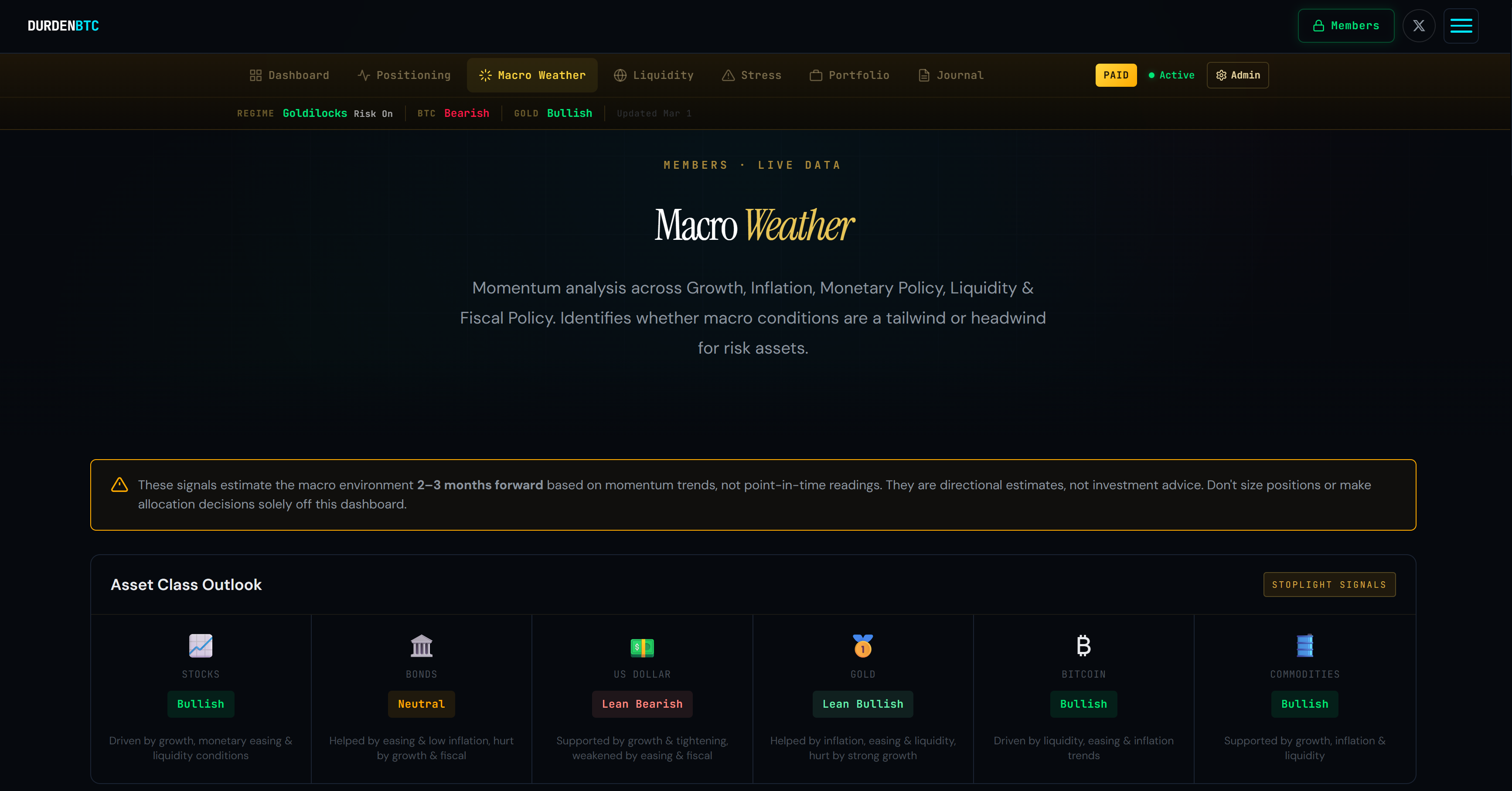Open the Journal tab
The width and height of the screenshot is (1512, 791).
click(951, 75)
